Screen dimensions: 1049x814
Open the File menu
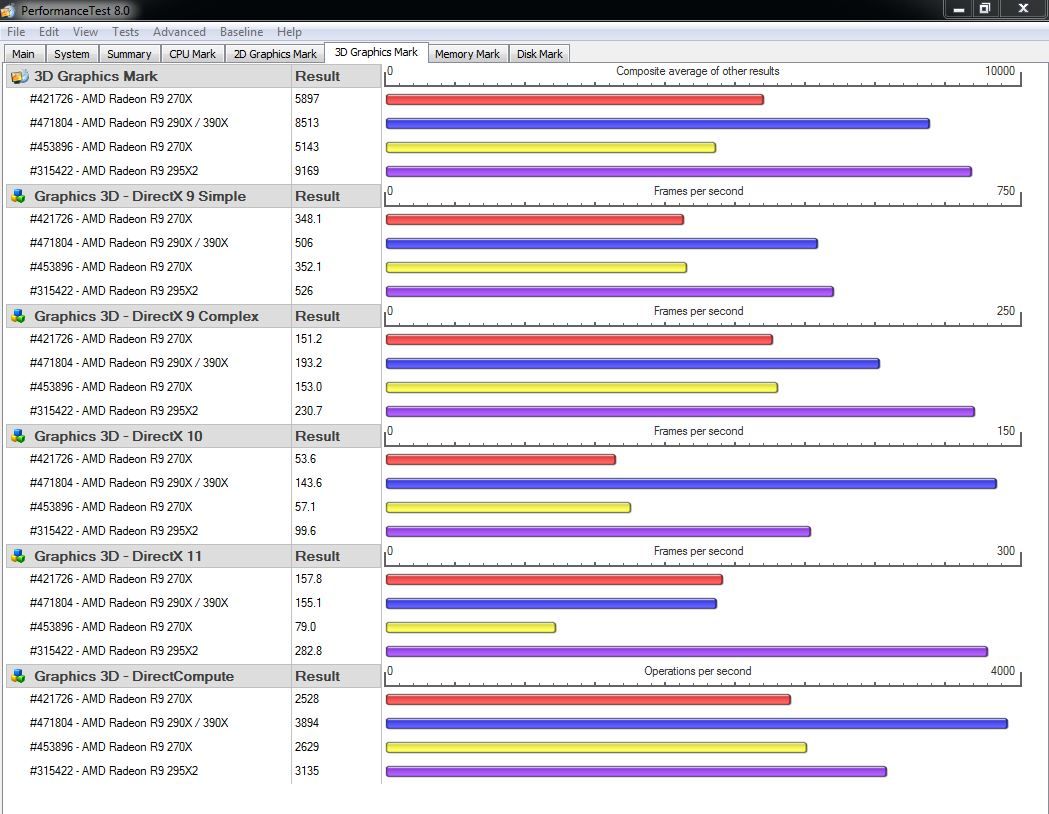[16, 31]
